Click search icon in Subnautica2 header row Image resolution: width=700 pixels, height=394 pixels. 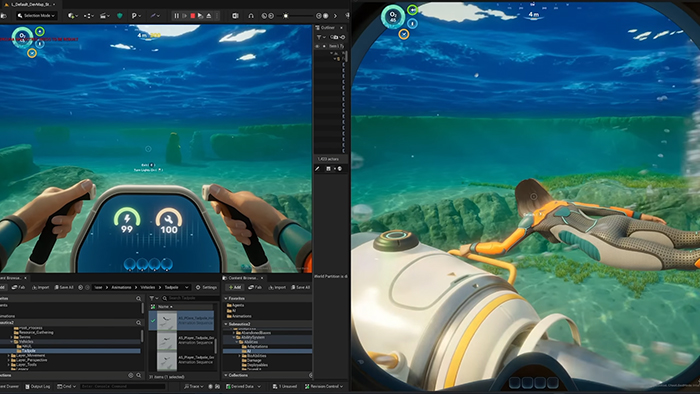point(138,322)
